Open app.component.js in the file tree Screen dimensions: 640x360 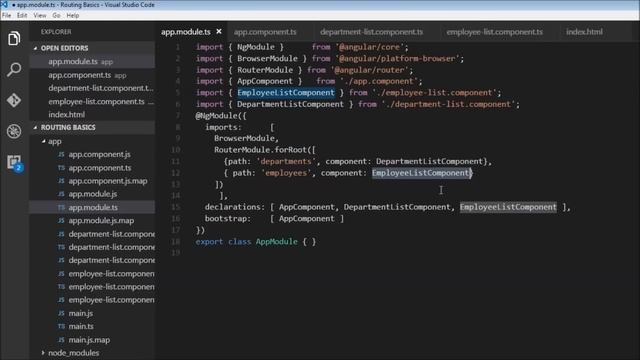click(99, 154)
